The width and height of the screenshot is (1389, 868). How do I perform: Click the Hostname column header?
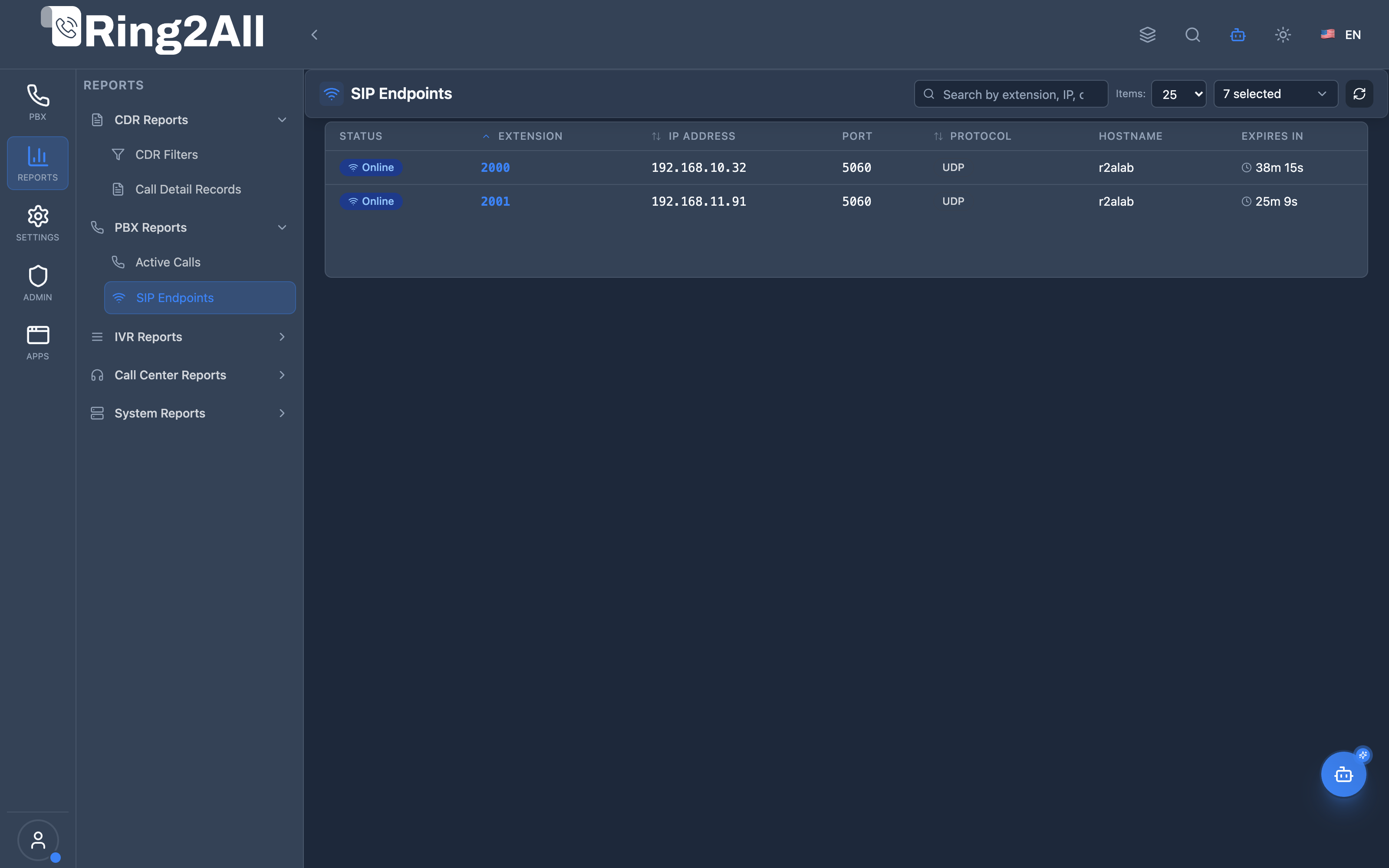tap(1130, 136)
